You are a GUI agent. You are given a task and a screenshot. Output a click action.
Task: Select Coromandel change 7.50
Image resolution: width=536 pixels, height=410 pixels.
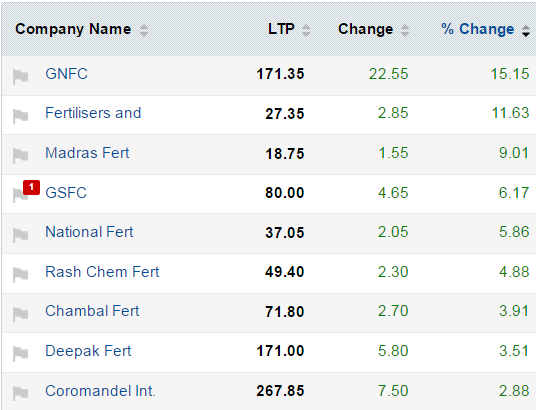click(393, 391)
